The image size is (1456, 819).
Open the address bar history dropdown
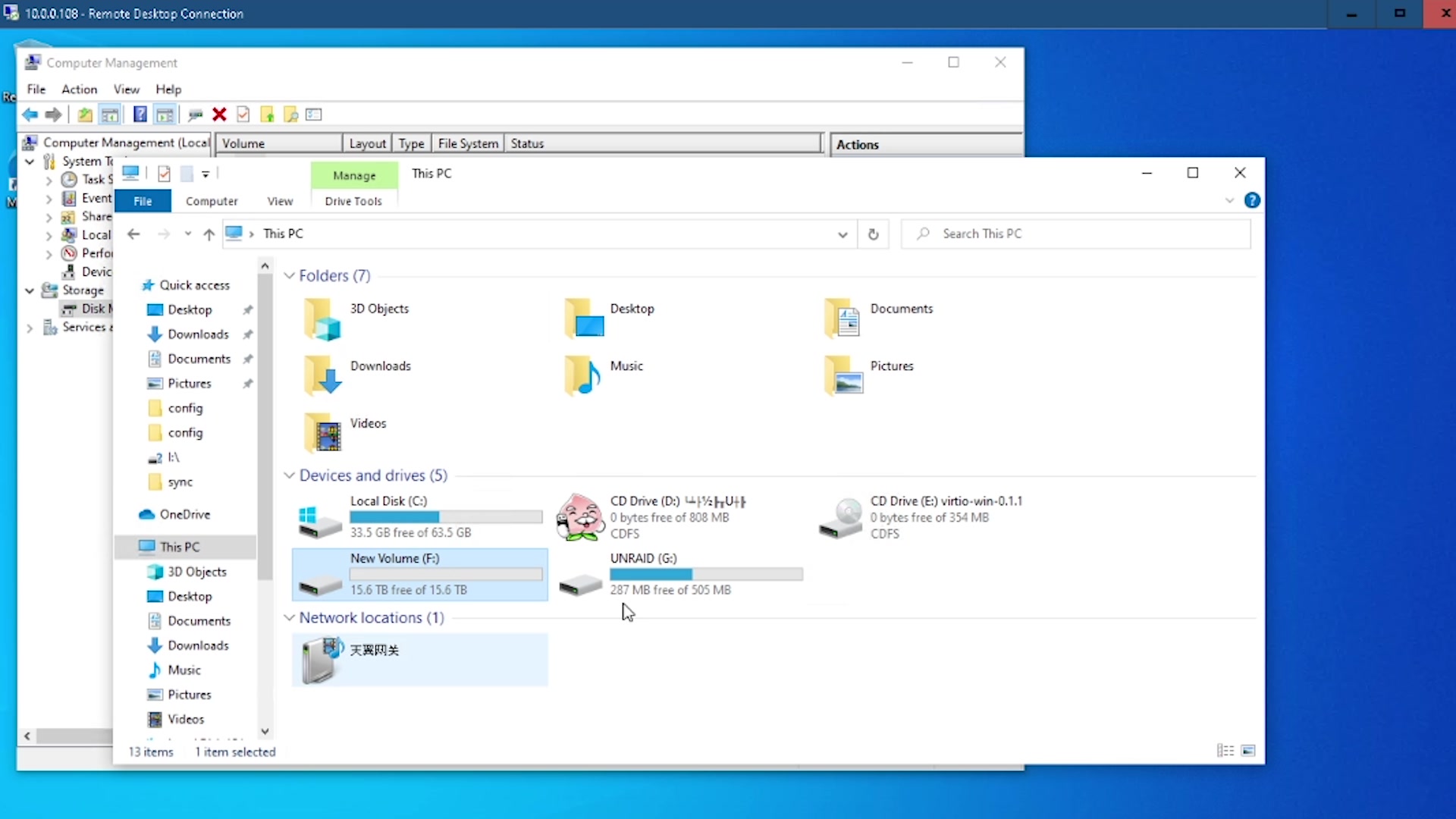843,235
